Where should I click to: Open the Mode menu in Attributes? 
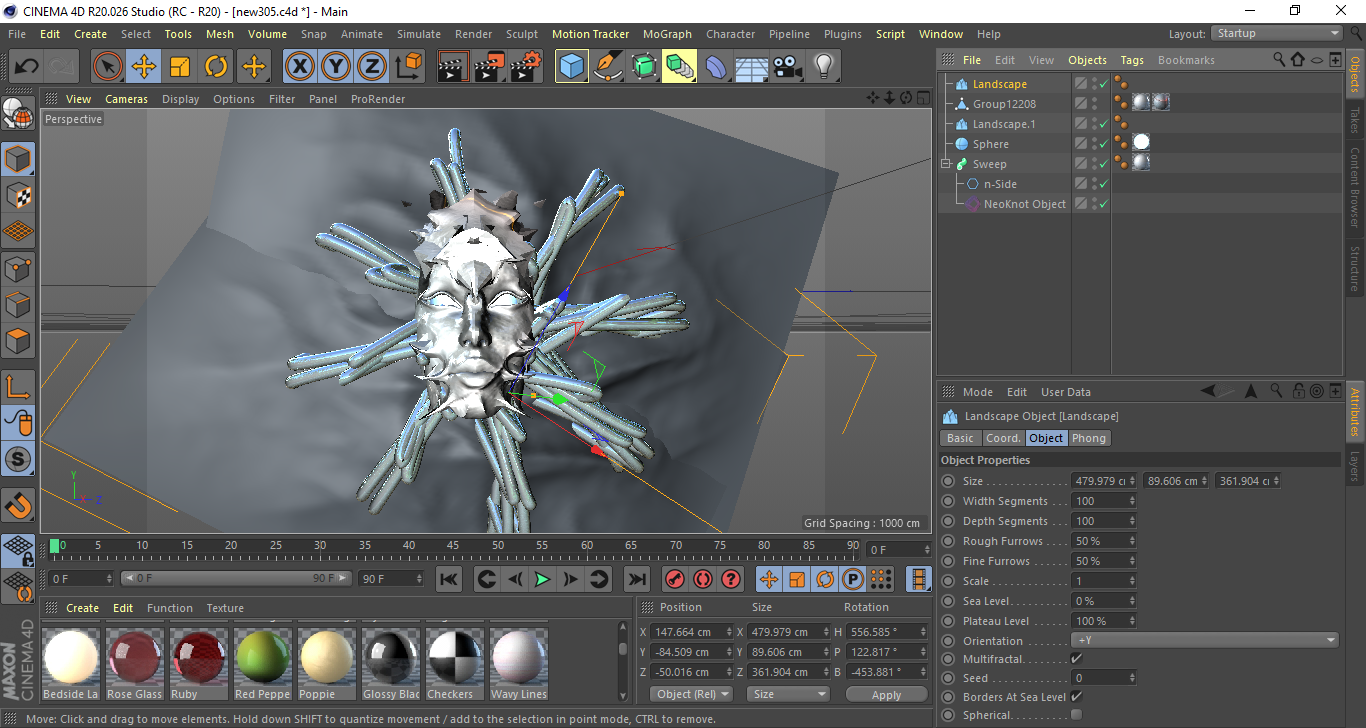point(978,392)
